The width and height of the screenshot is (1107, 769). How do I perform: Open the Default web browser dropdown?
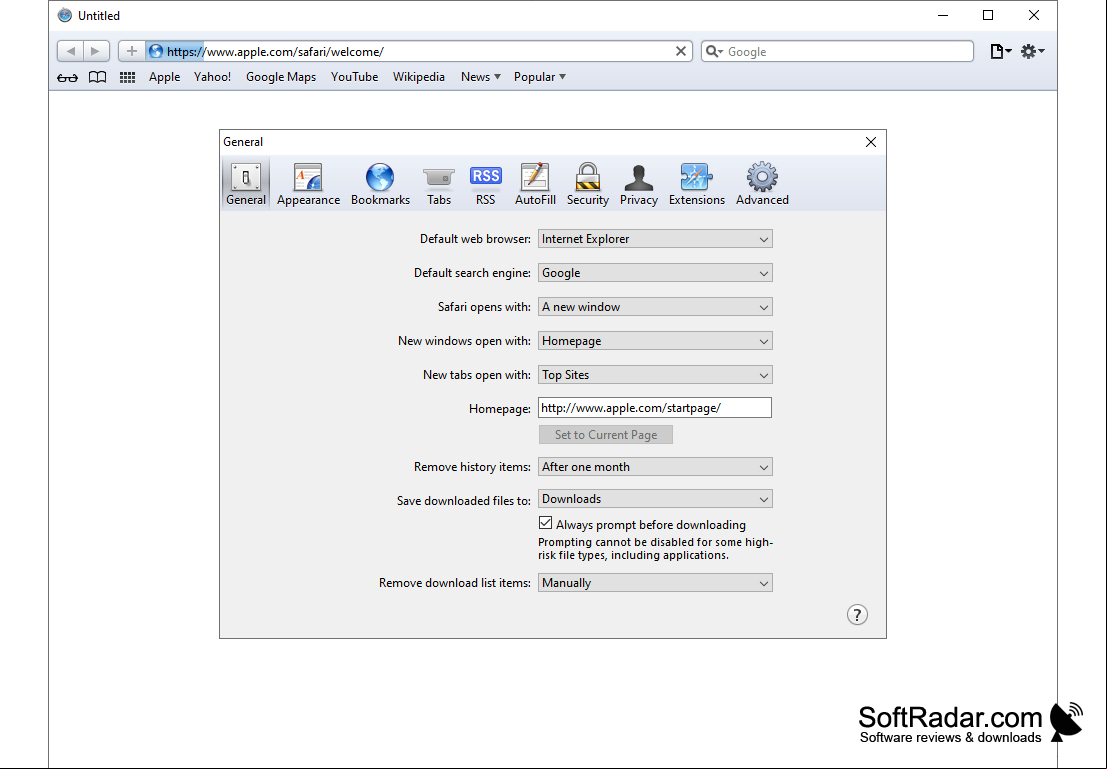(655, 239)
